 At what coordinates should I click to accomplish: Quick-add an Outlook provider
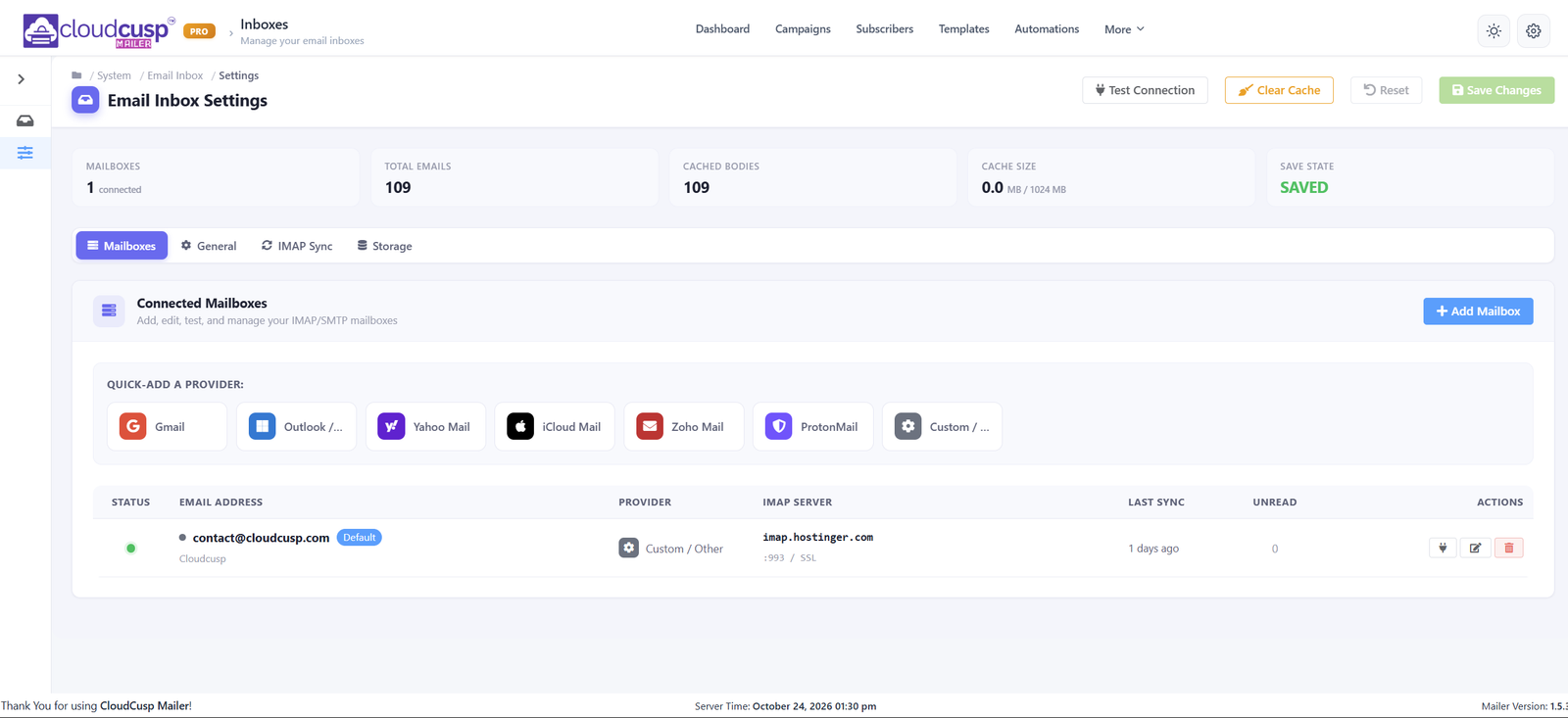[x=296, y=427]
